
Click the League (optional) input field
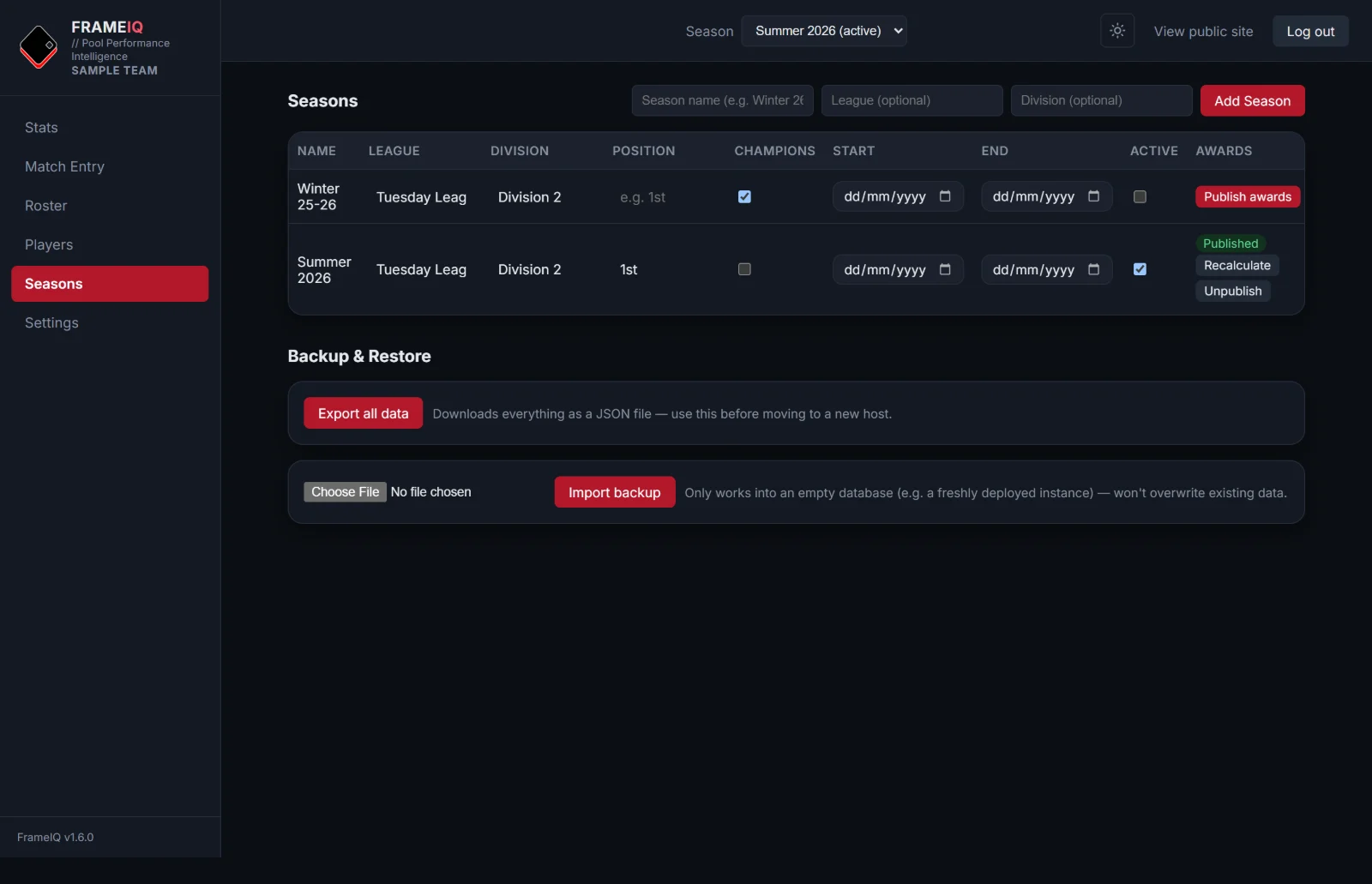[912, 100]
